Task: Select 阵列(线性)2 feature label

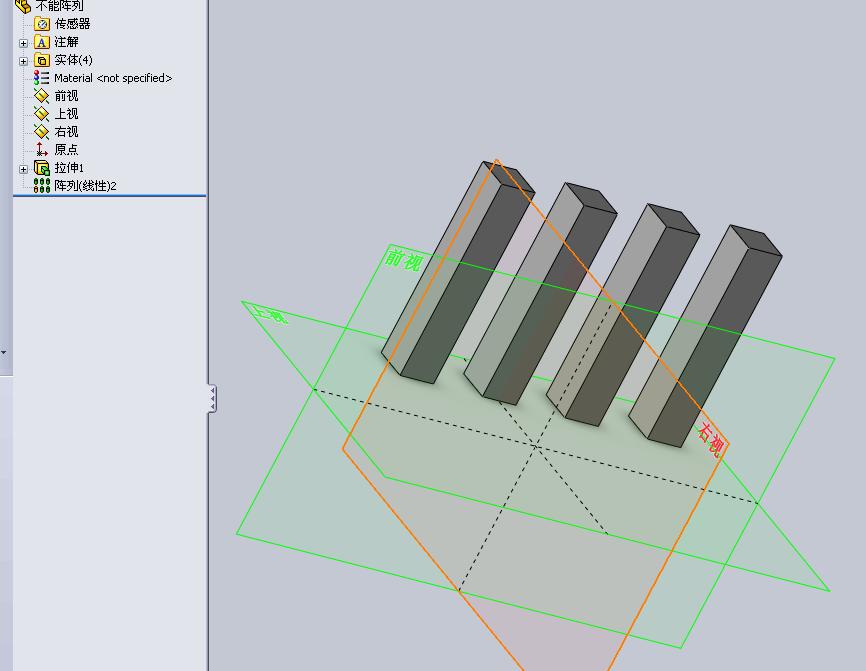Action: (86, 186)
